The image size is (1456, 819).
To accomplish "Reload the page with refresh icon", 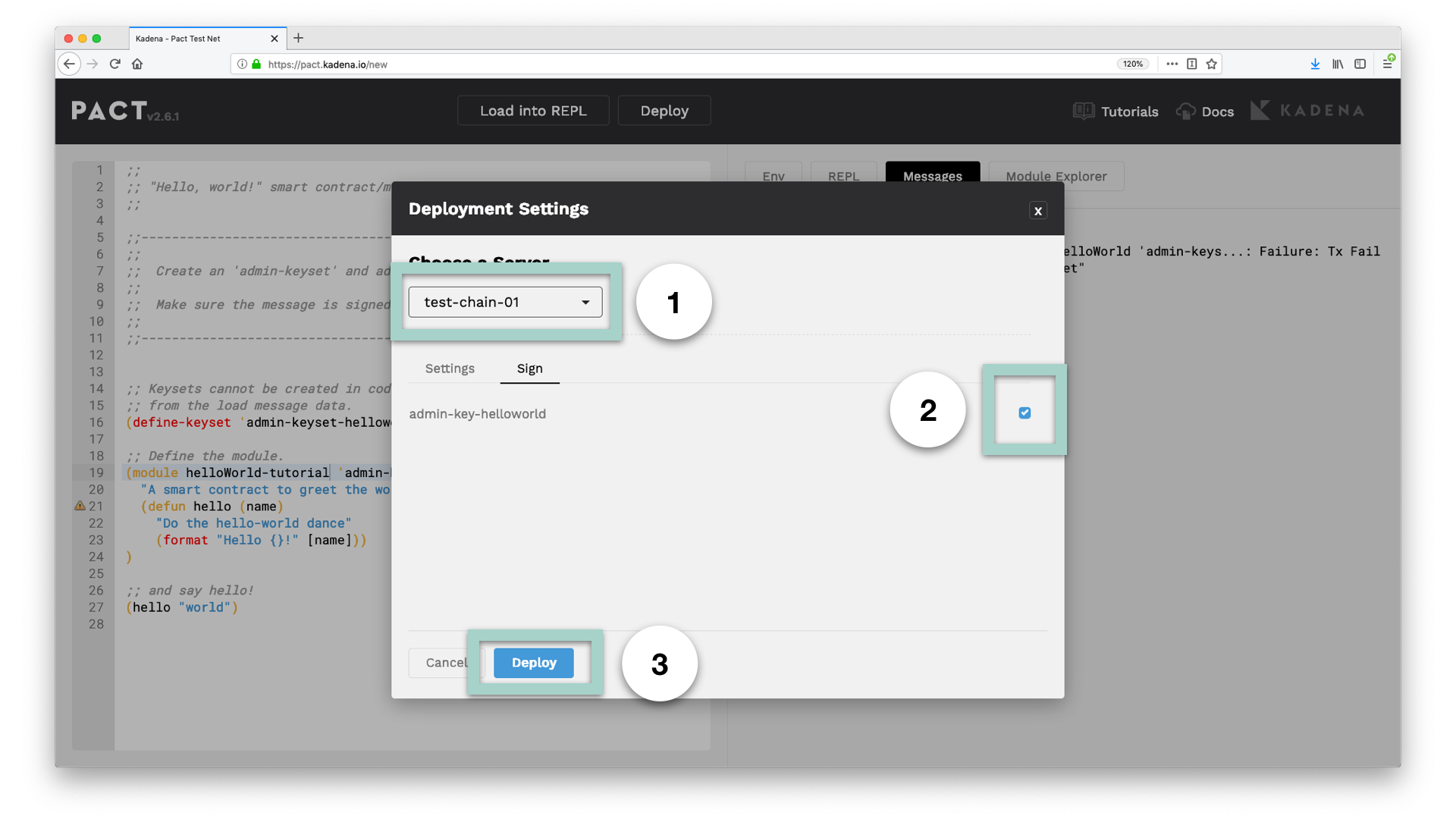I will coord(115,64).
